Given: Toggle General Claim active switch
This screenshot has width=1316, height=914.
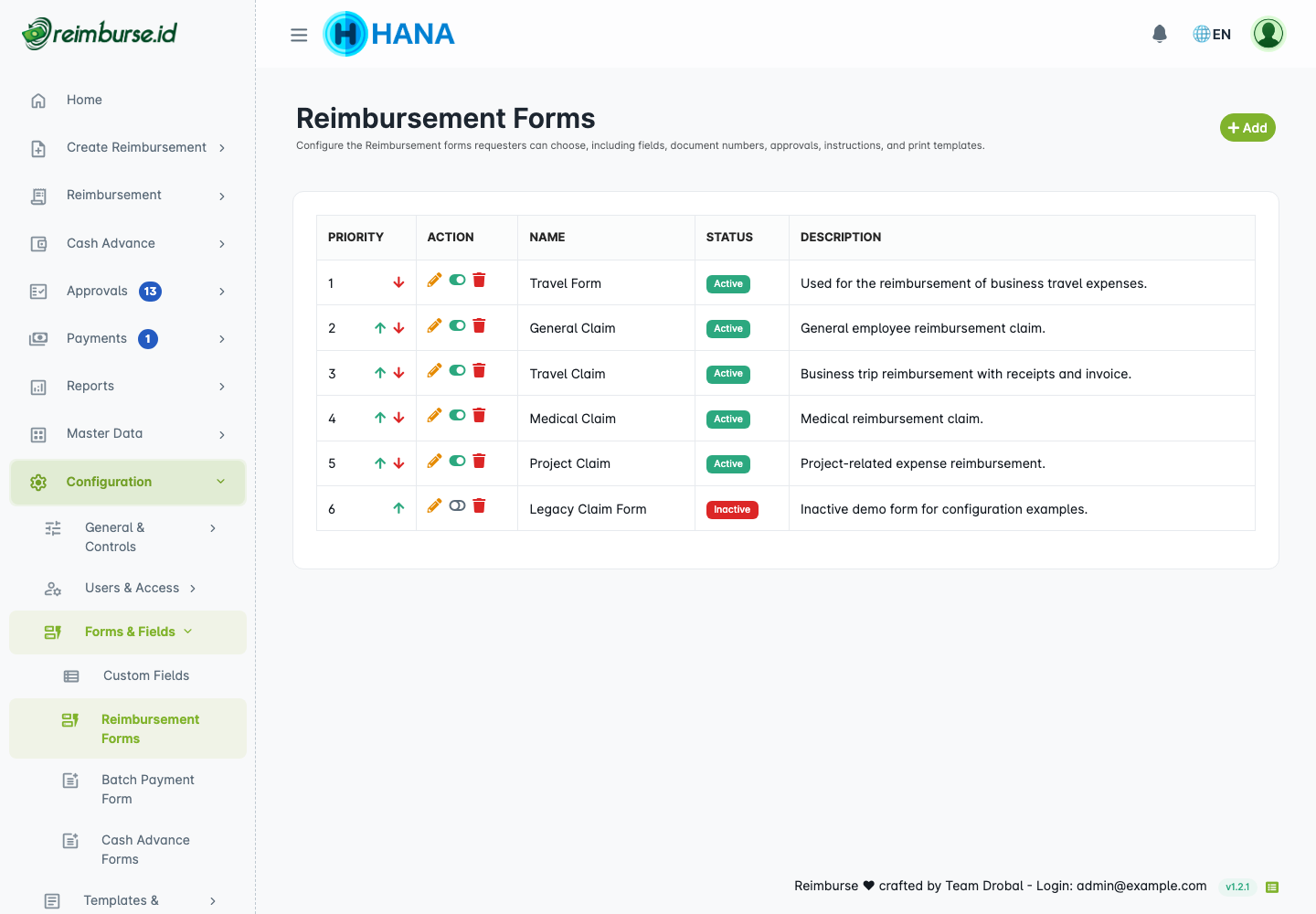Looking at the screenshot, I should tap(458, 325).
